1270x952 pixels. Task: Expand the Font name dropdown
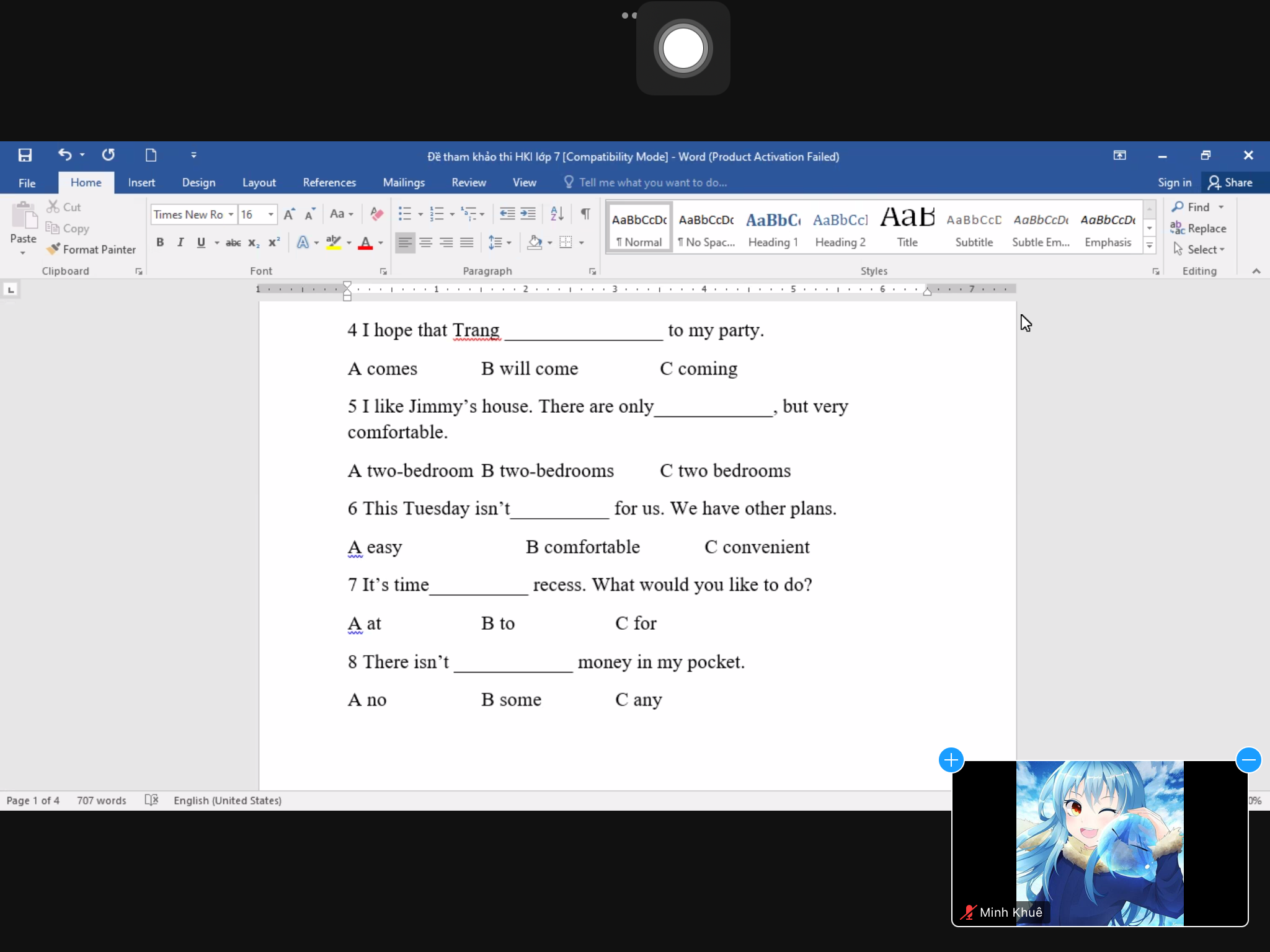coord(230,214)
